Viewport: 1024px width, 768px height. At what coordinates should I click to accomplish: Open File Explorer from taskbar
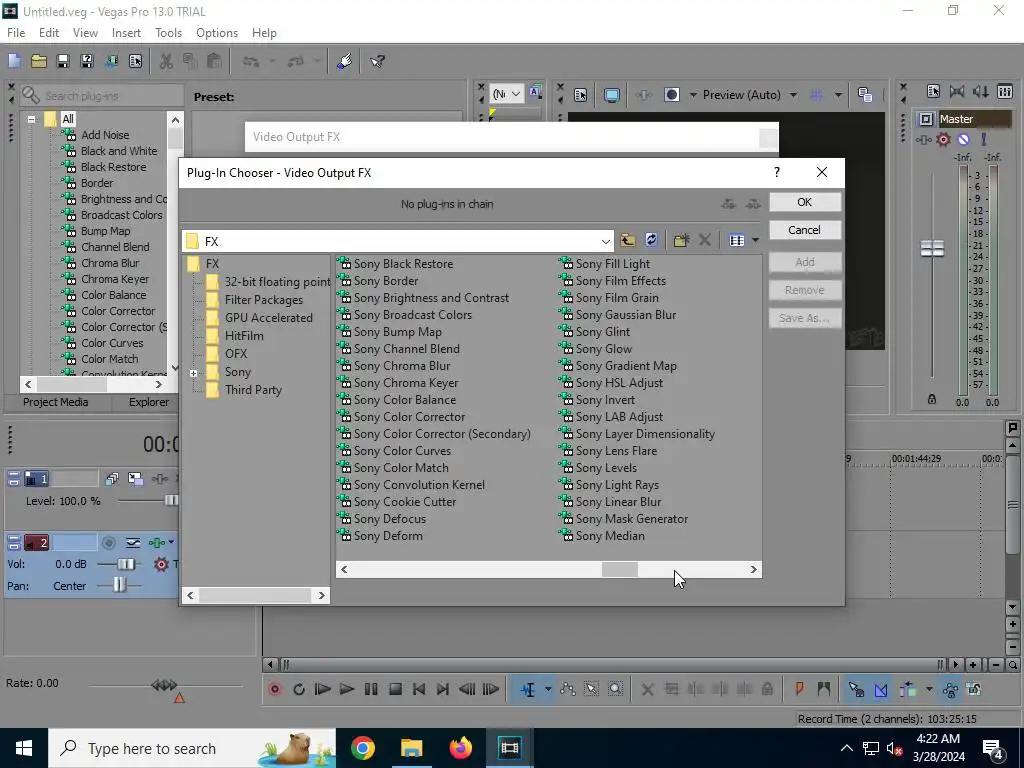coord(411,748)
